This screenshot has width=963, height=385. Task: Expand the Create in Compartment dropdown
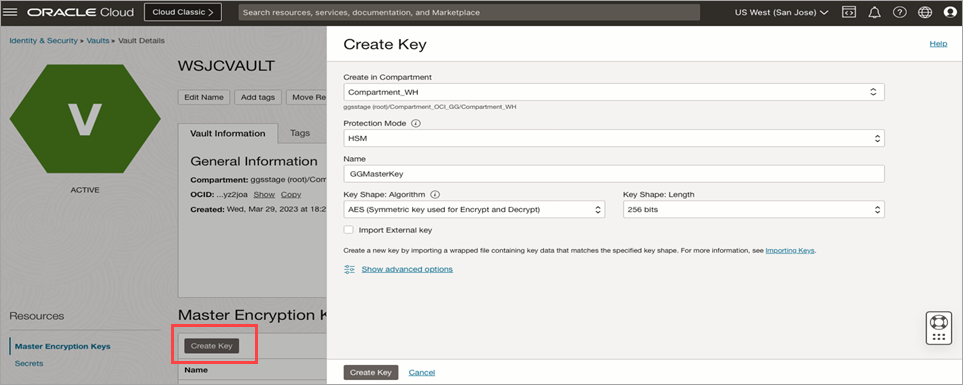tap(614, 92)
